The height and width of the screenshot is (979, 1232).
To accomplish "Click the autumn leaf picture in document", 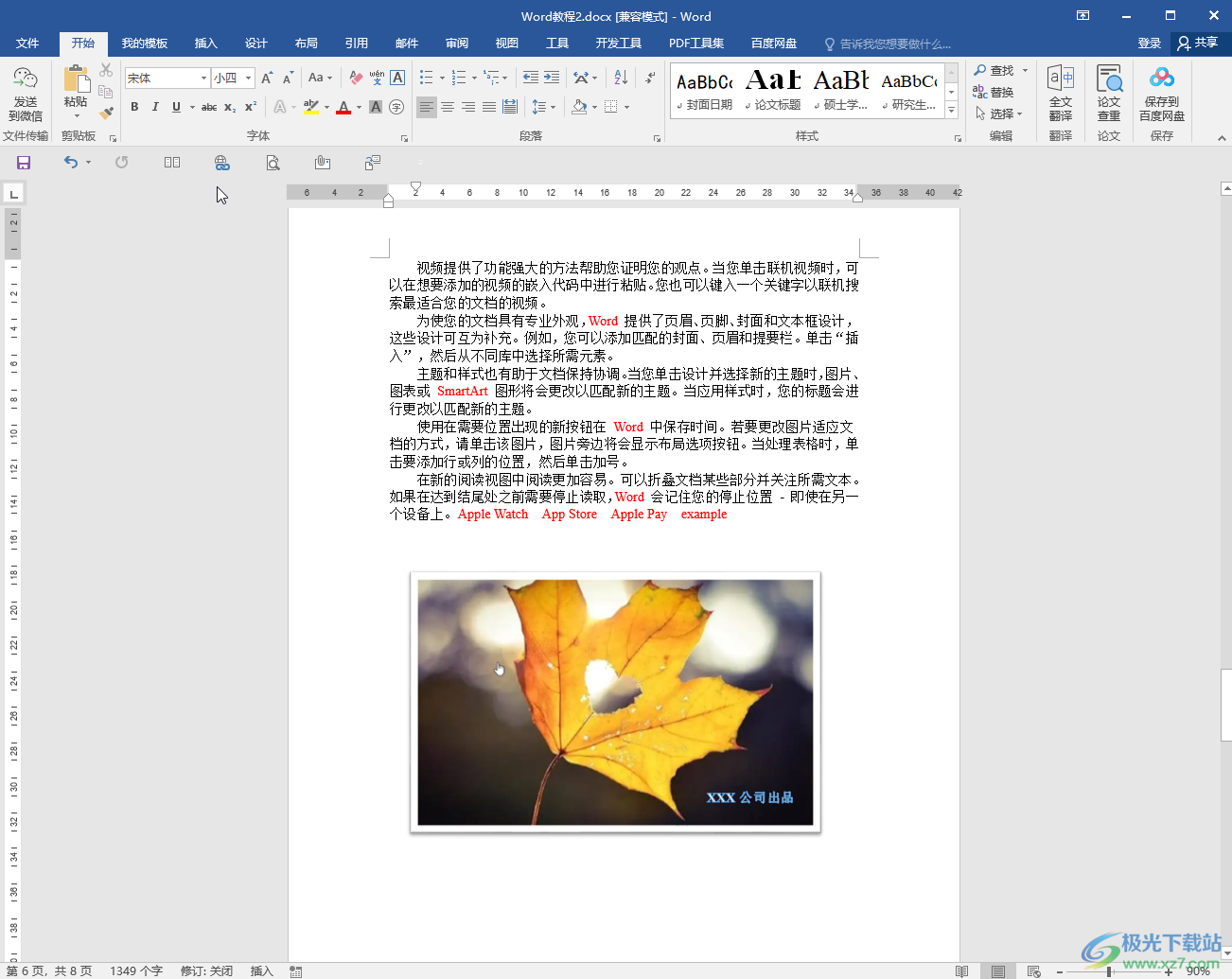I will [x=615, y=703].
